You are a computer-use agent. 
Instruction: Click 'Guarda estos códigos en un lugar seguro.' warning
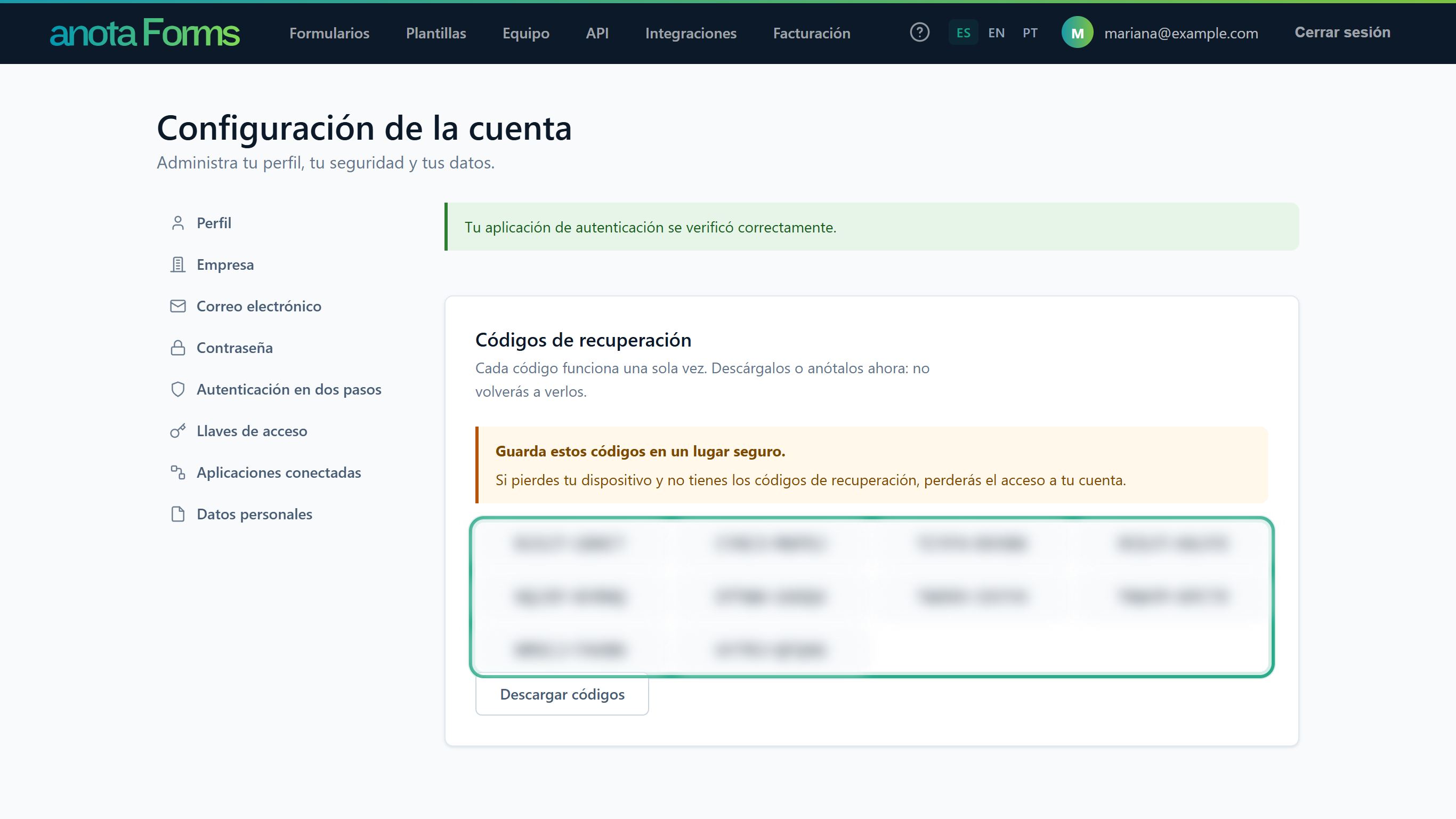pos(641,451)
